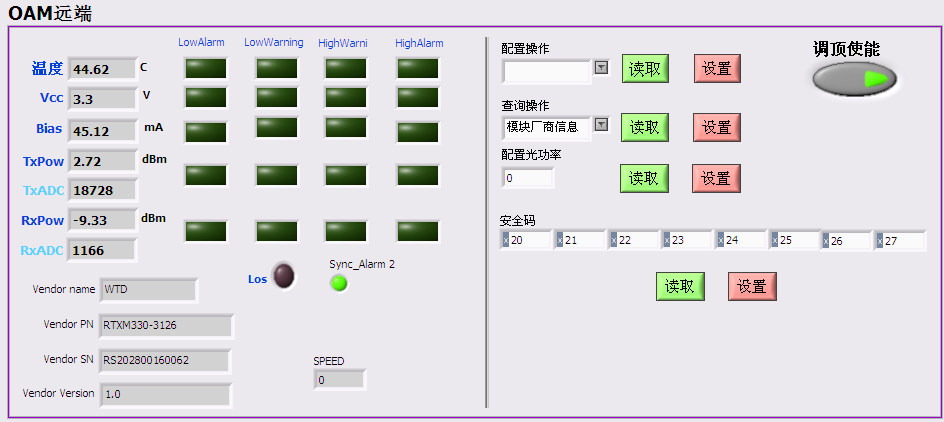Click the Bias LowWarning indicator light
The width and height of the screenshot is (944, 422).
[277, 128]
